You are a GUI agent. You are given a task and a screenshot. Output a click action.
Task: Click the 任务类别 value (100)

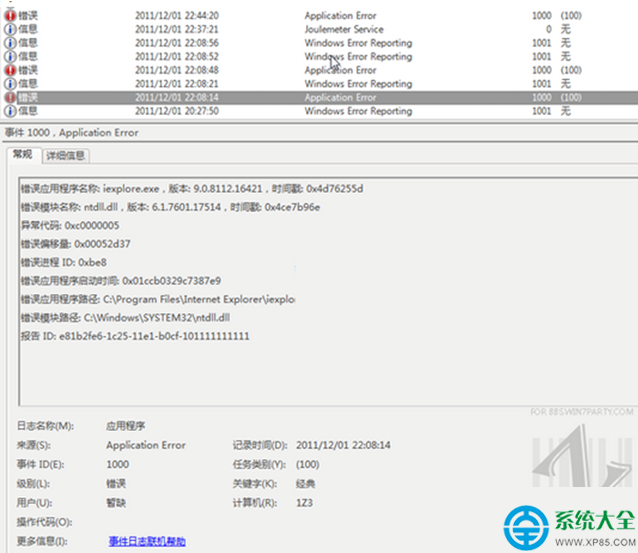tap(308, 464)
